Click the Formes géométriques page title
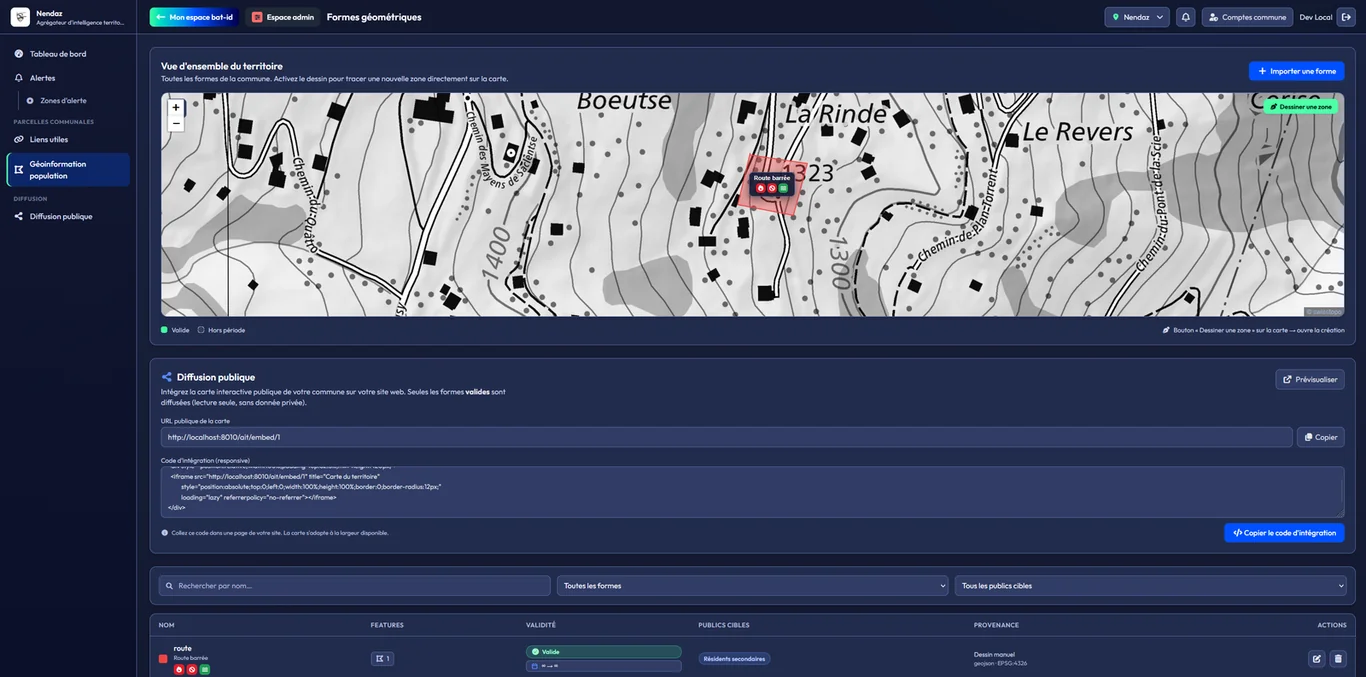This screenshot has height=677, width=1366. [x=374, y=17]
